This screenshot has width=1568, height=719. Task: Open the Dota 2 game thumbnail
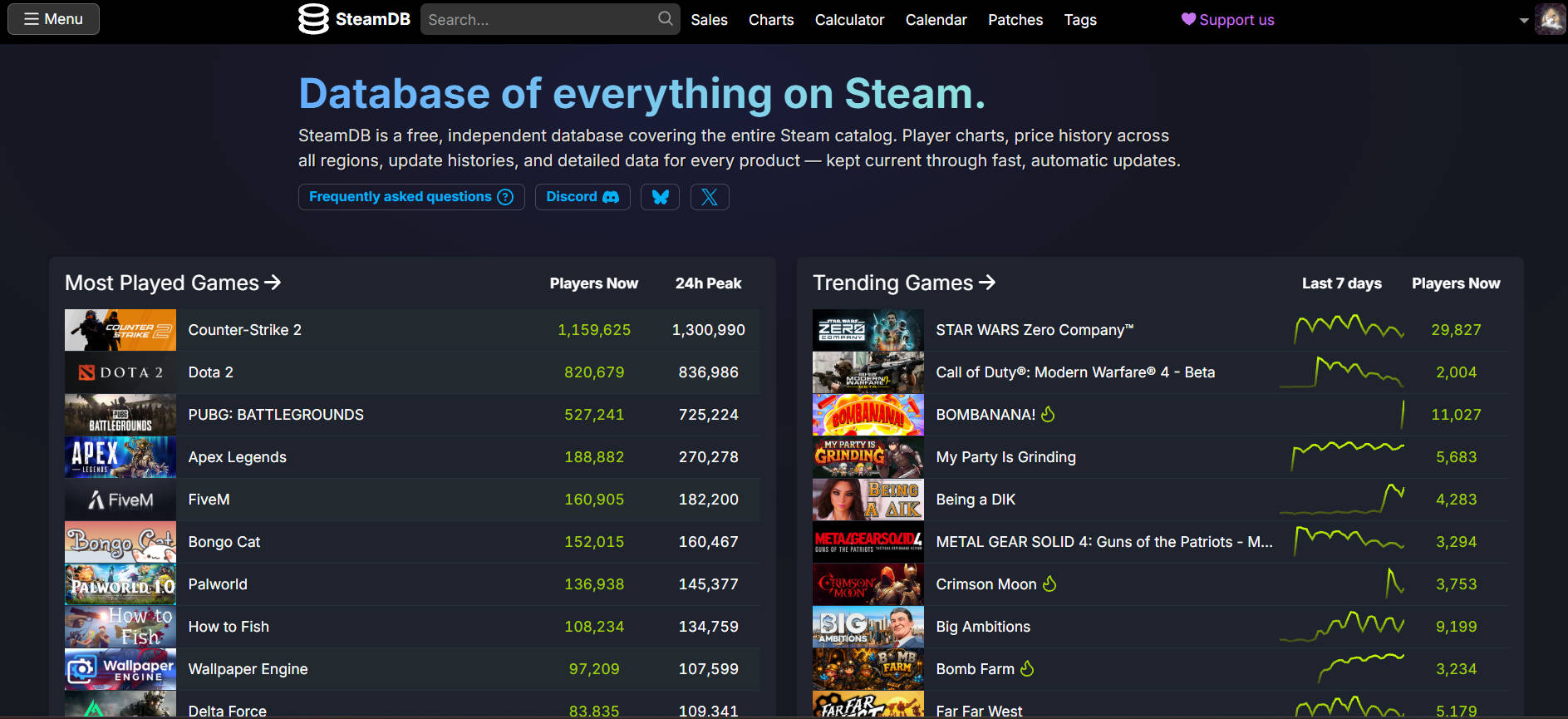coord(120,372)
